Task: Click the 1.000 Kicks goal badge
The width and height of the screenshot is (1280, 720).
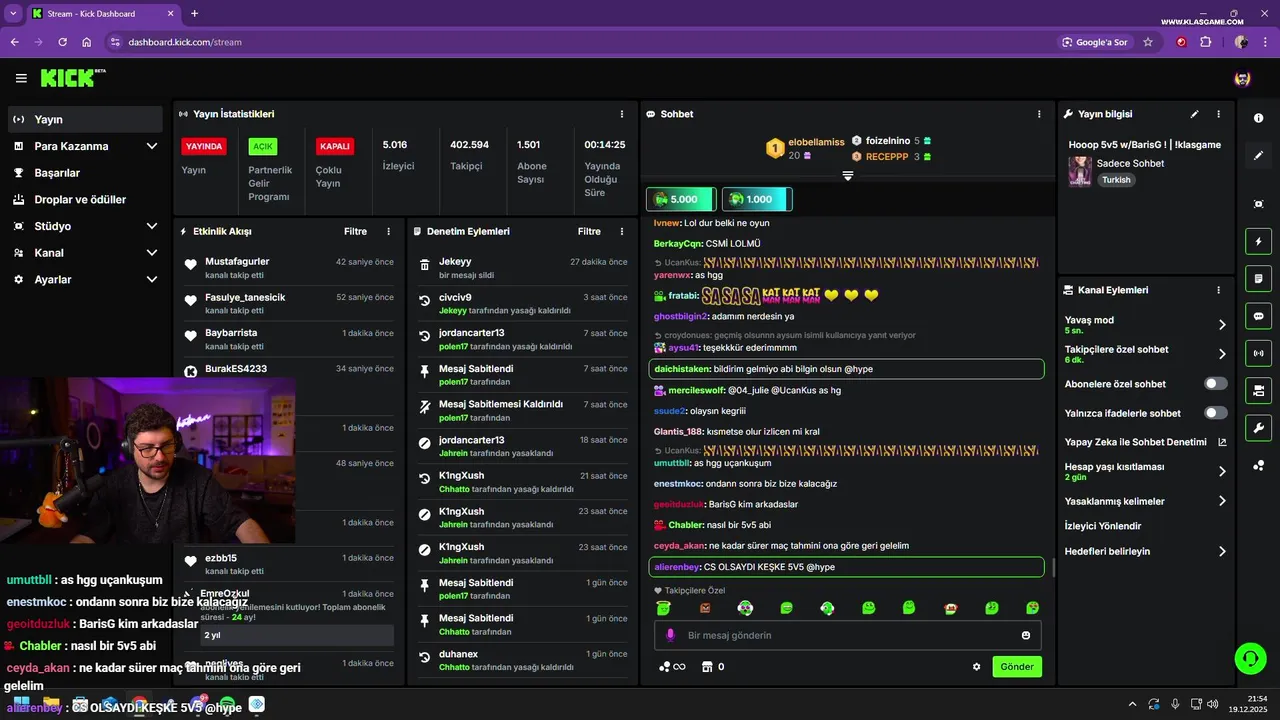Action: tap(757, 199)
